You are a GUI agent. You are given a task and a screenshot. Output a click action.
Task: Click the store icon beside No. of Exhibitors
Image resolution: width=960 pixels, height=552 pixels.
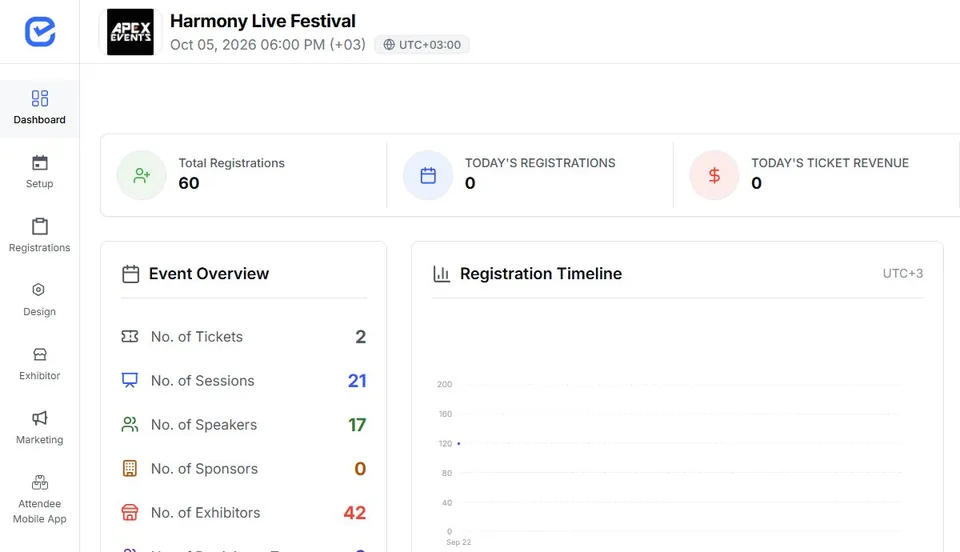pos(130,512)
